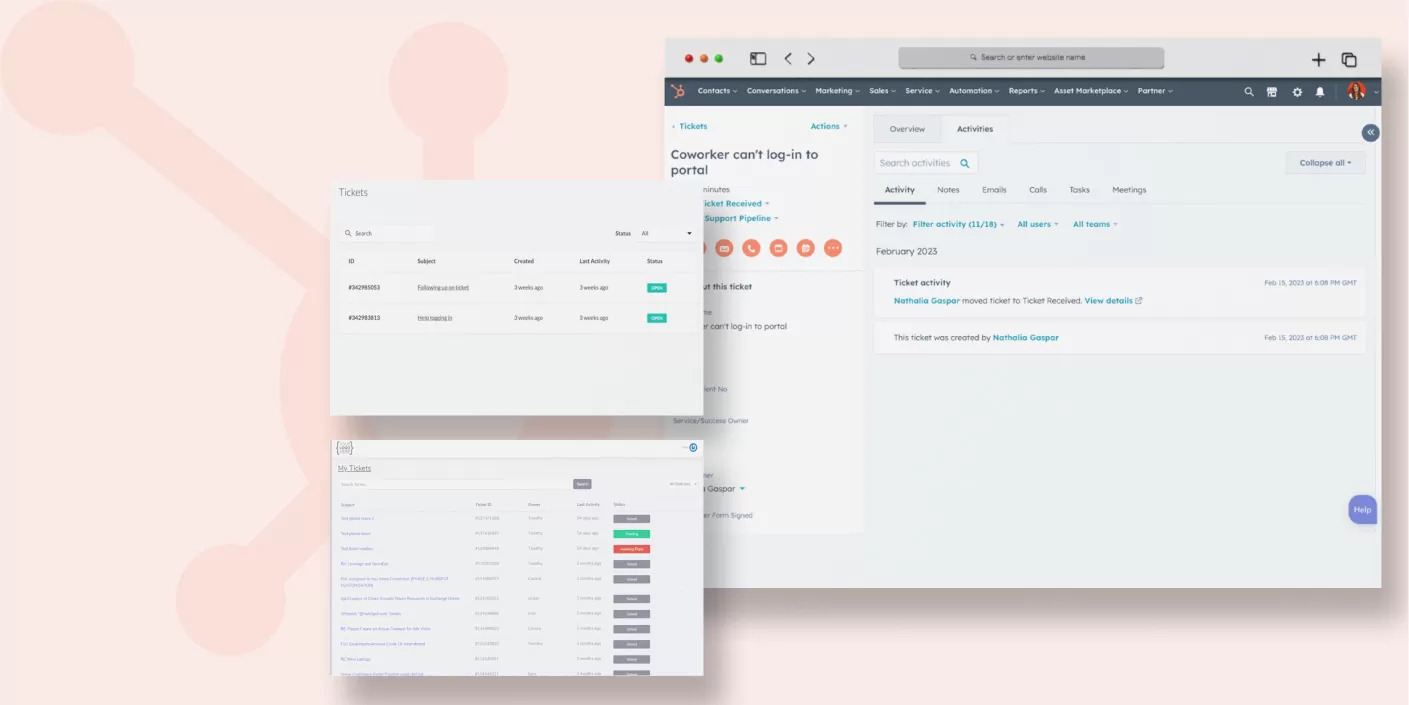Expand the Marketing menu
1409x705 pixels.
pos(838,91)
